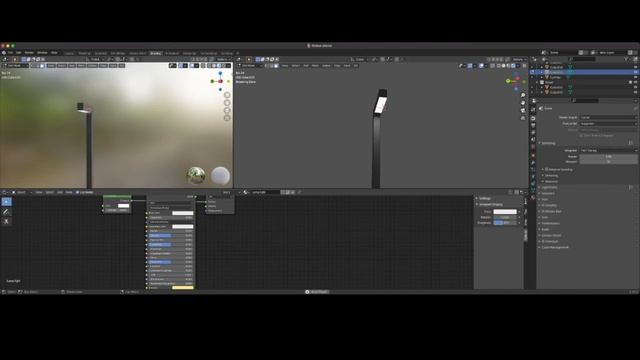Select the Links Cut tool in node editor
The height and width of the screenshot is (360, 640).
coord(6,221)
